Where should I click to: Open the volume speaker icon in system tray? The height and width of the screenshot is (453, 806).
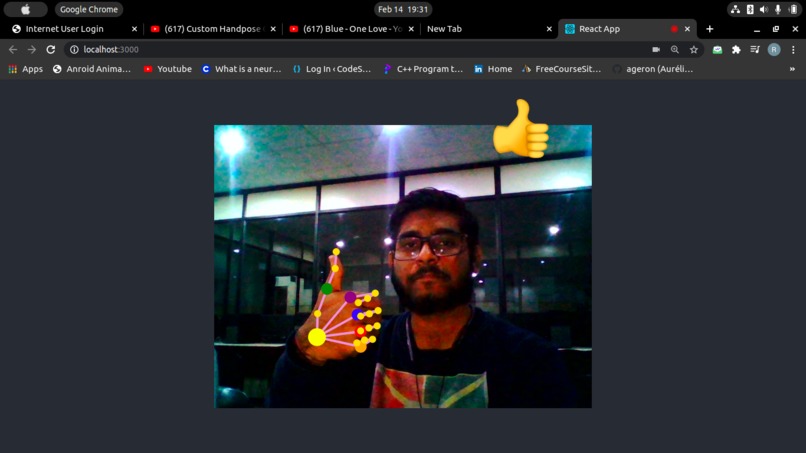click(764, 9)
